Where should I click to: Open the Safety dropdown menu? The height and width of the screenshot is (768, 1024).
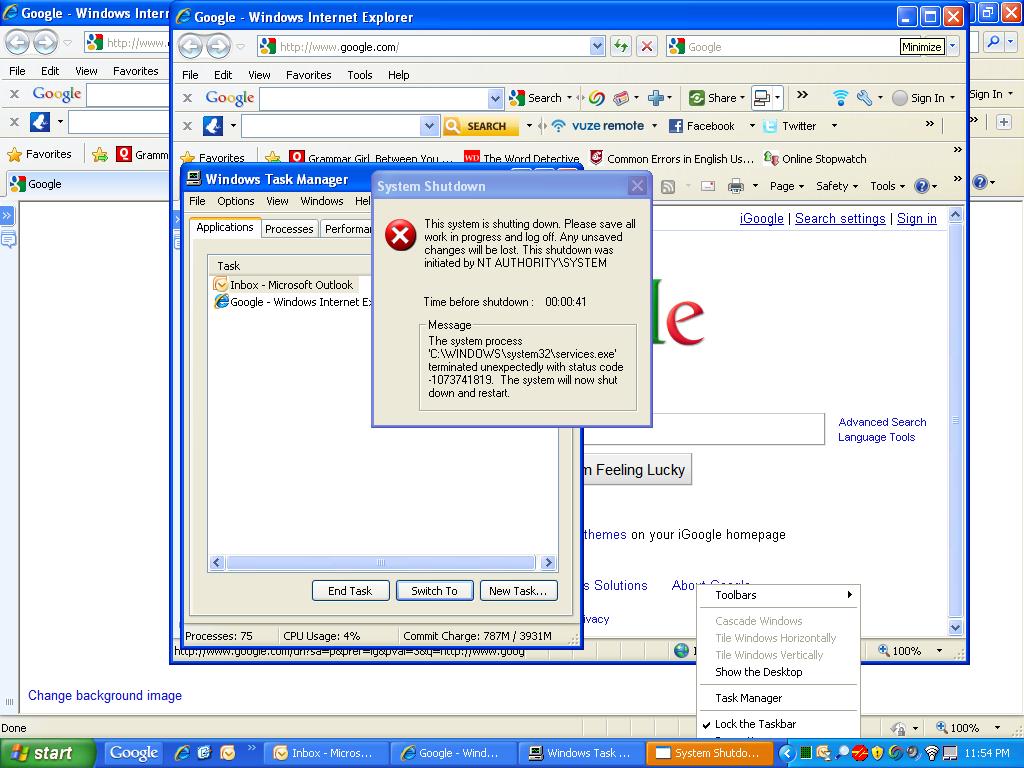click(x=837, y=186)
